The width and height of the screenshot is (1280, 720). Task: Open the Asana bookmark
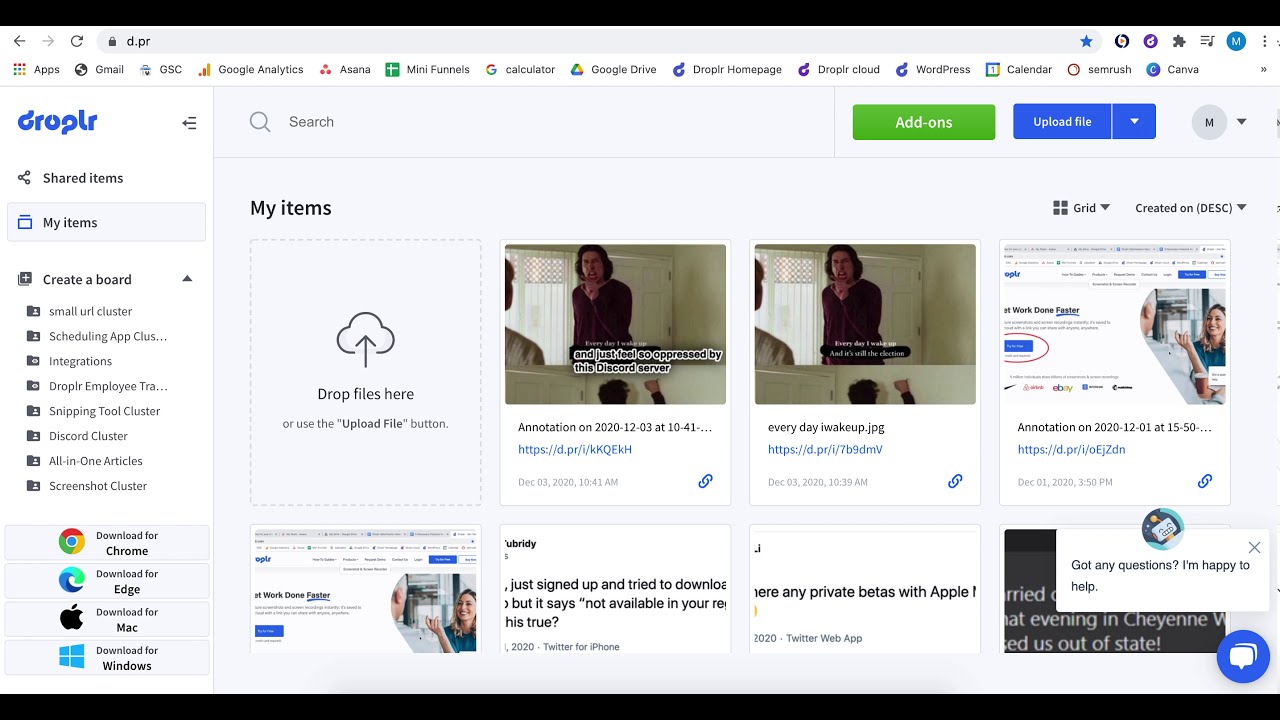344,70
